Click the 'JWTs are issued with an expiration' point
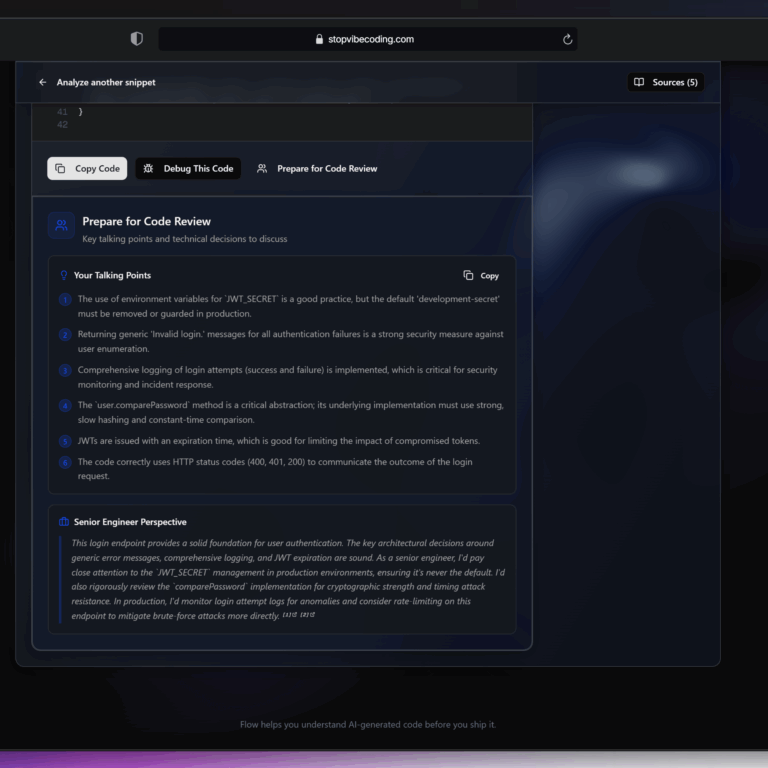This screenshot has width=768, height=768. pos(279,441)
